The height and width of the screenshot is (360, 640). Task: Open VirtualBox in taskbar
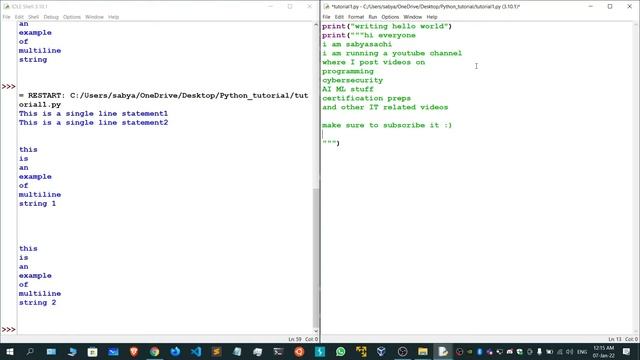point(381,351)
